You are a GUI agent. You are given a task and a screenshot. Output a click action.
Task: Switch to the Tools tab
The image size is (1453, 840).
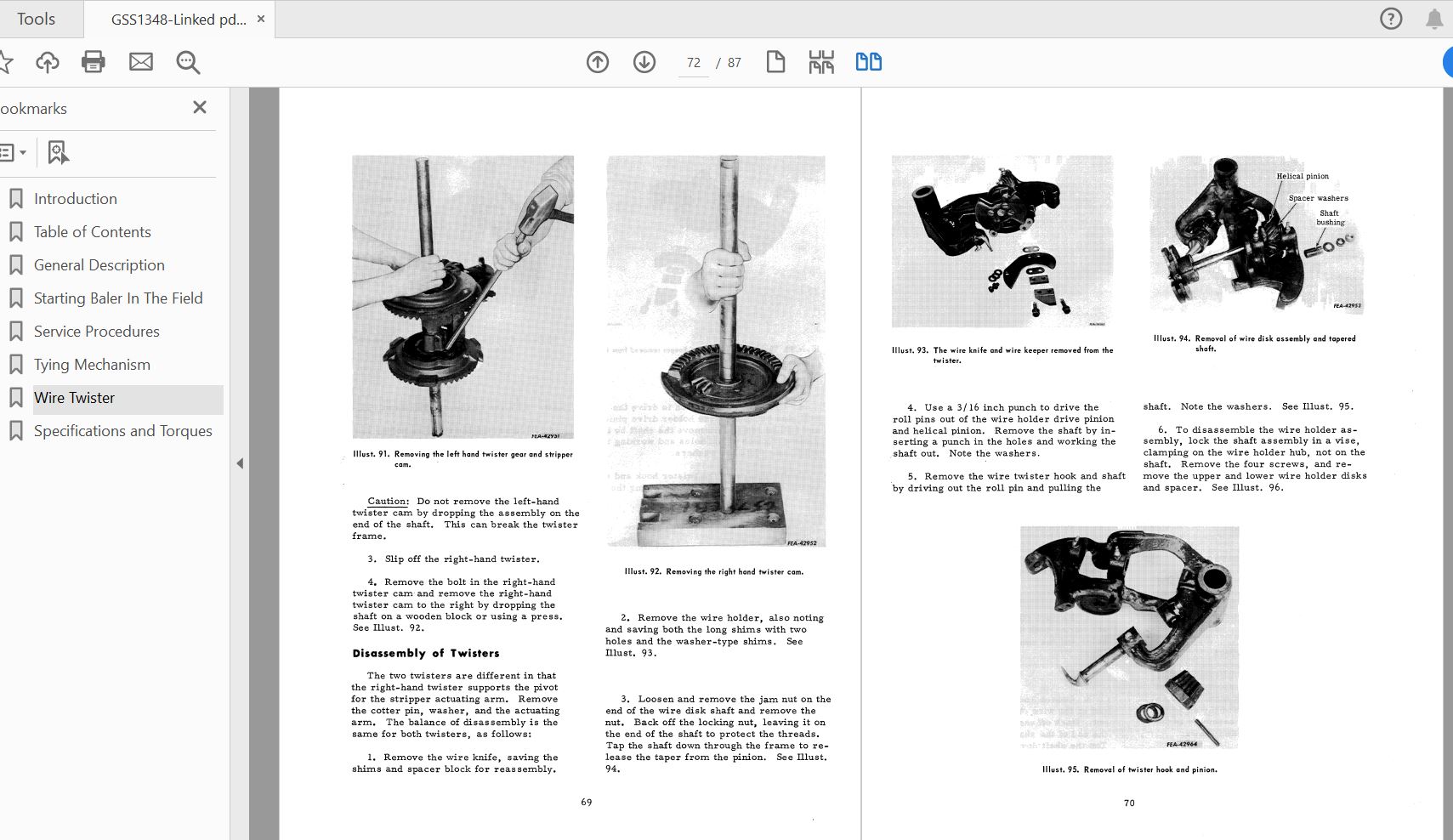36,19
